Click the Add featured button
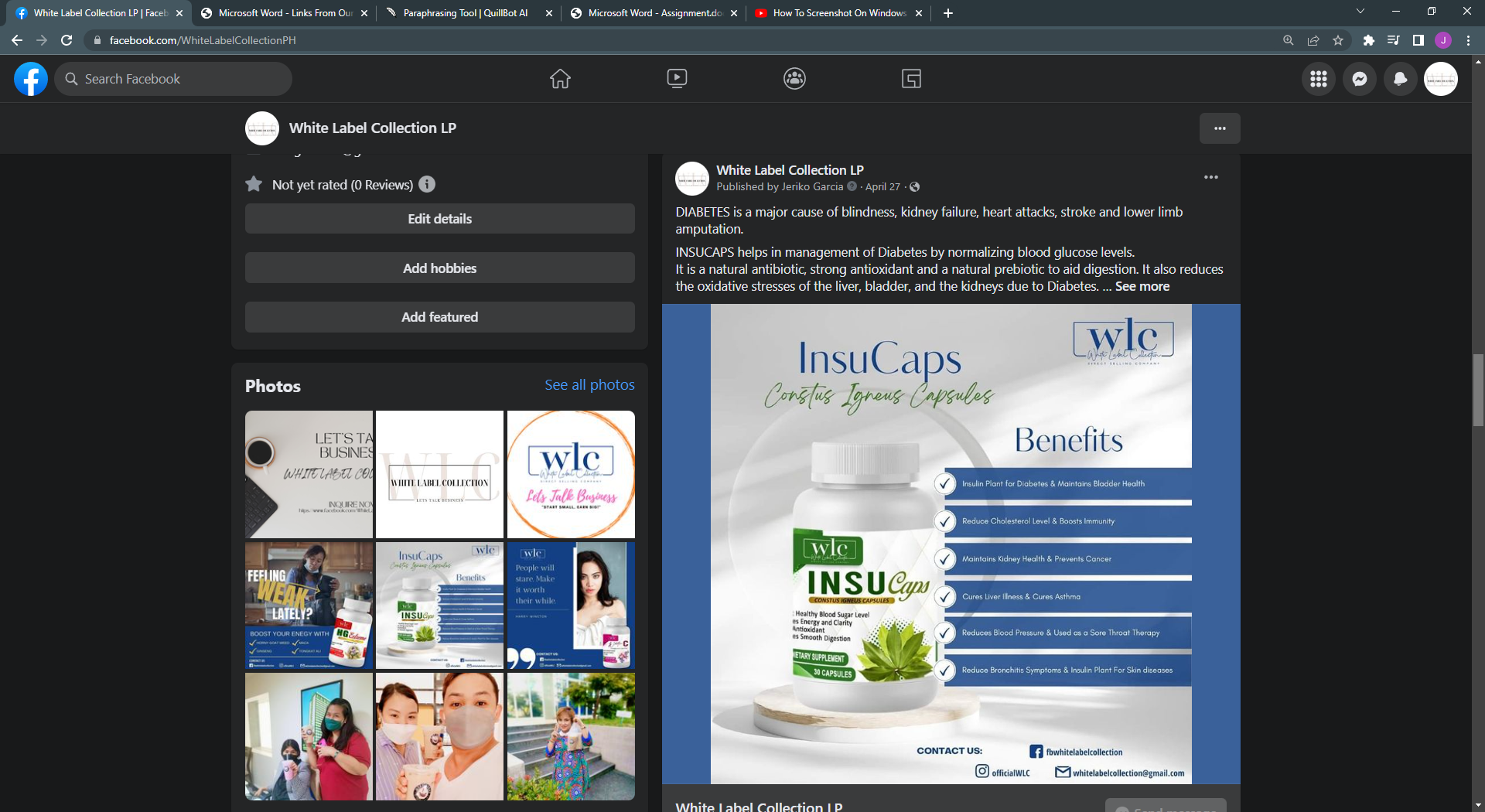Screen dimensions: 1485x812 tap(440, 317)
